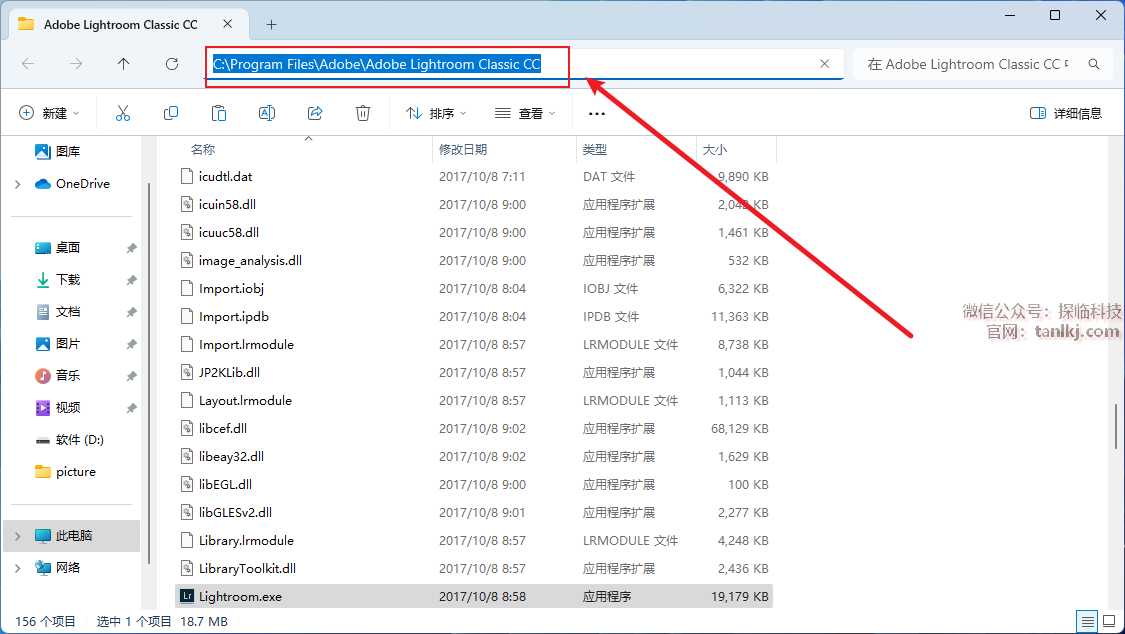Open the Sort options dropdown

point(436,113)
